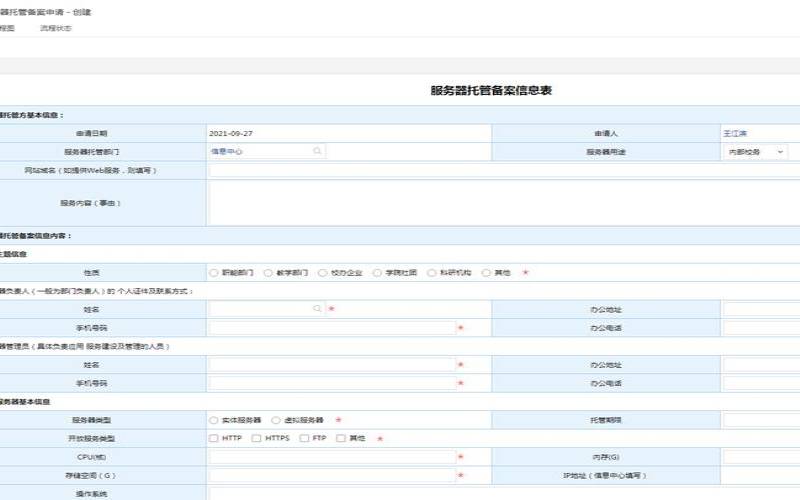Focus the 操作系统 input field
Viewport: 800px width, 500px height.
click(x=504, y=493)
